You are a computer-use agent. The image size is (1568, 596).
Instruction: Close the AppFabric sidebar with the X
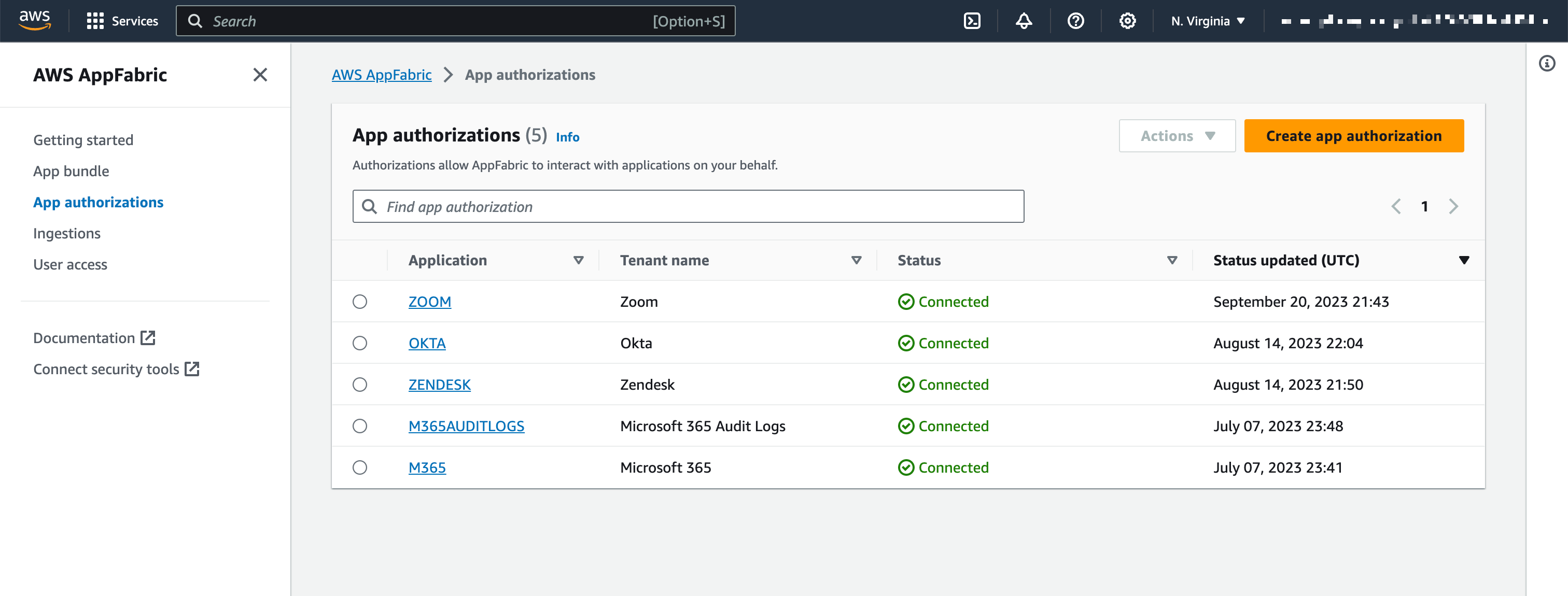click(260, 74)
